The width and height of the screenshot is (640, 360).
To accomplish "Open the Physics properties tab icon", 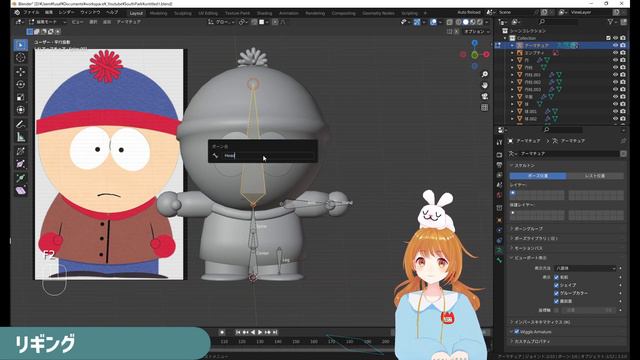I will click(499, 230).
